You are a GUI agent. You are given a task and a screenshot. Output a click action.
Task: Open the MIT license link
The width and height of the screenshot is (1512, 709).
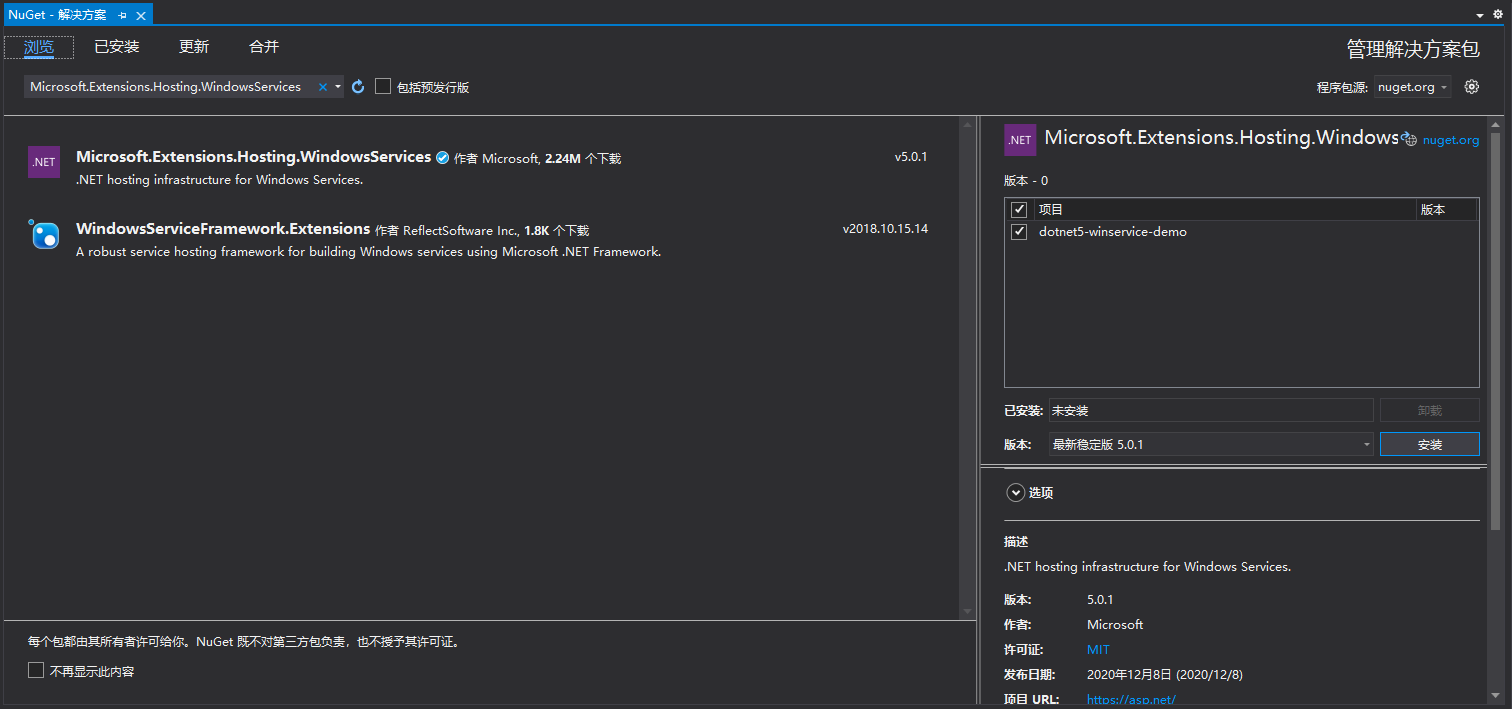point(1098,650)
